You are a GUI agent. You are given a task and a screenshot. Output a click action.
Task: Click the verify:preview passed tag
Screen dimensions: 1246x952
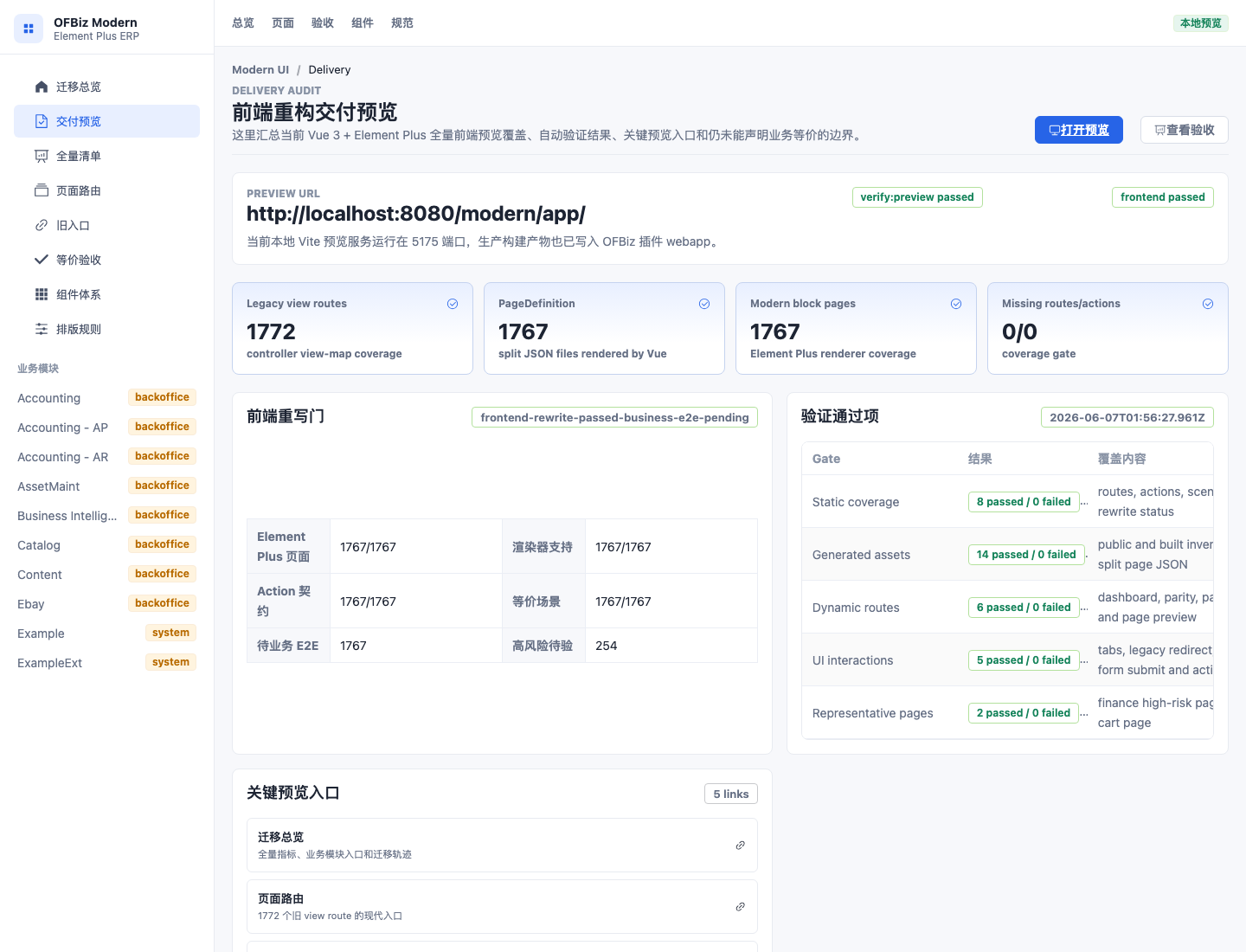917,197
